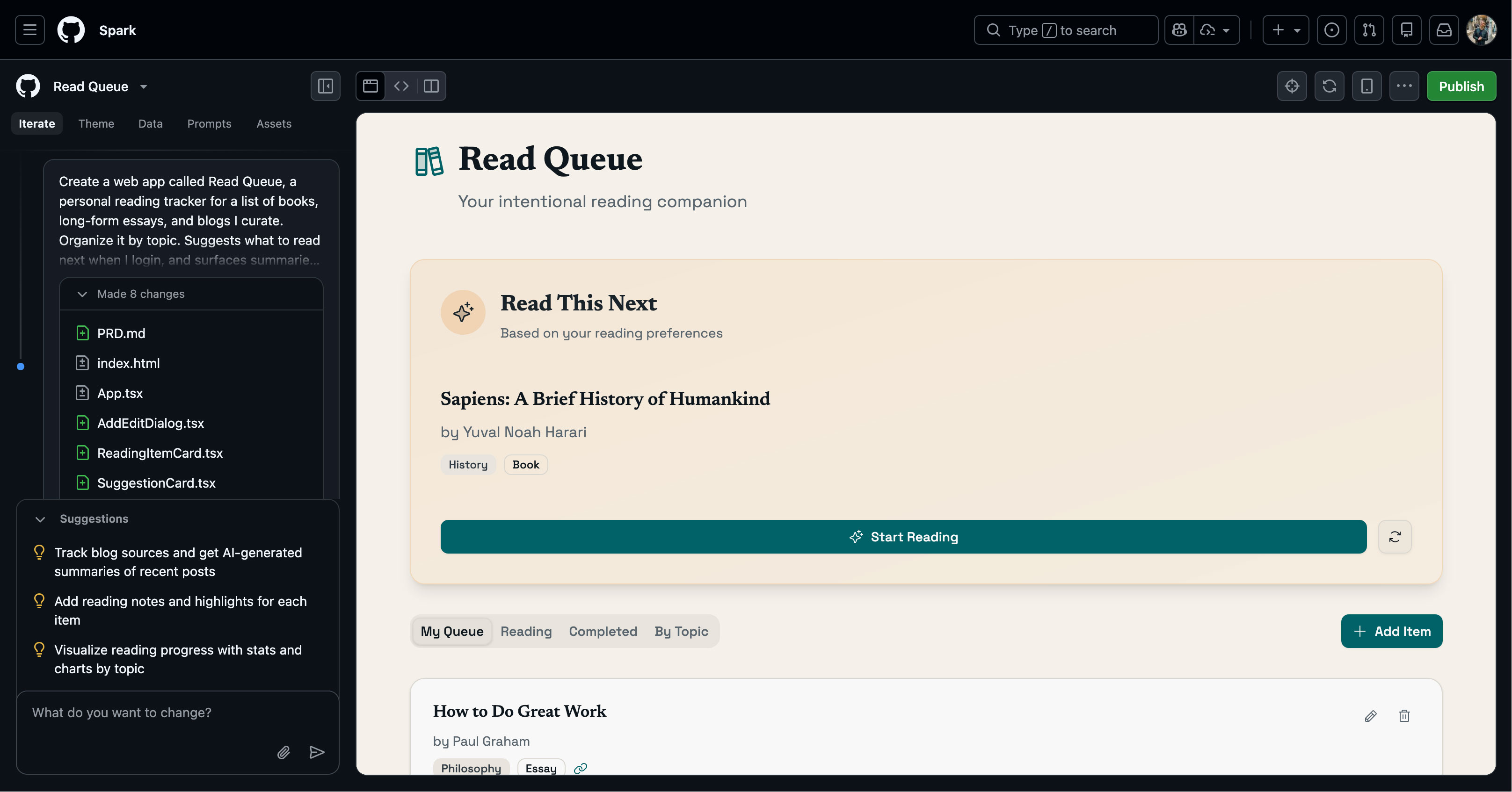Open the repositories icon in header
This screenshot has width=1512, height=792.
coord(1407,30)
